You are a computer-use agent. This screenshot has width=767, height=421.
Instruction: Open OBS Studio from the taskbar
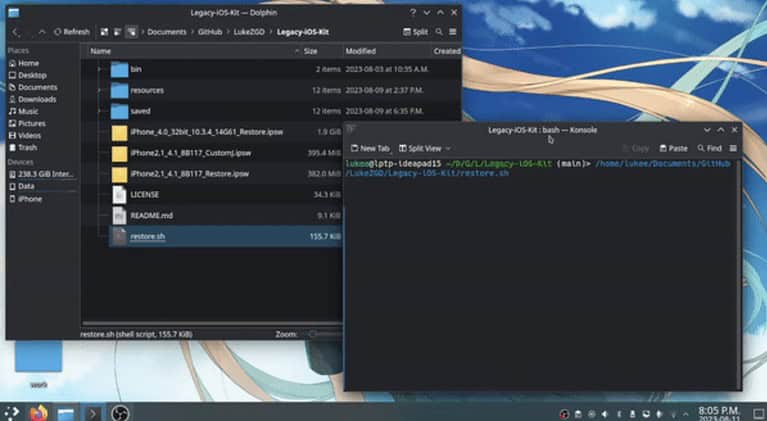119,412
